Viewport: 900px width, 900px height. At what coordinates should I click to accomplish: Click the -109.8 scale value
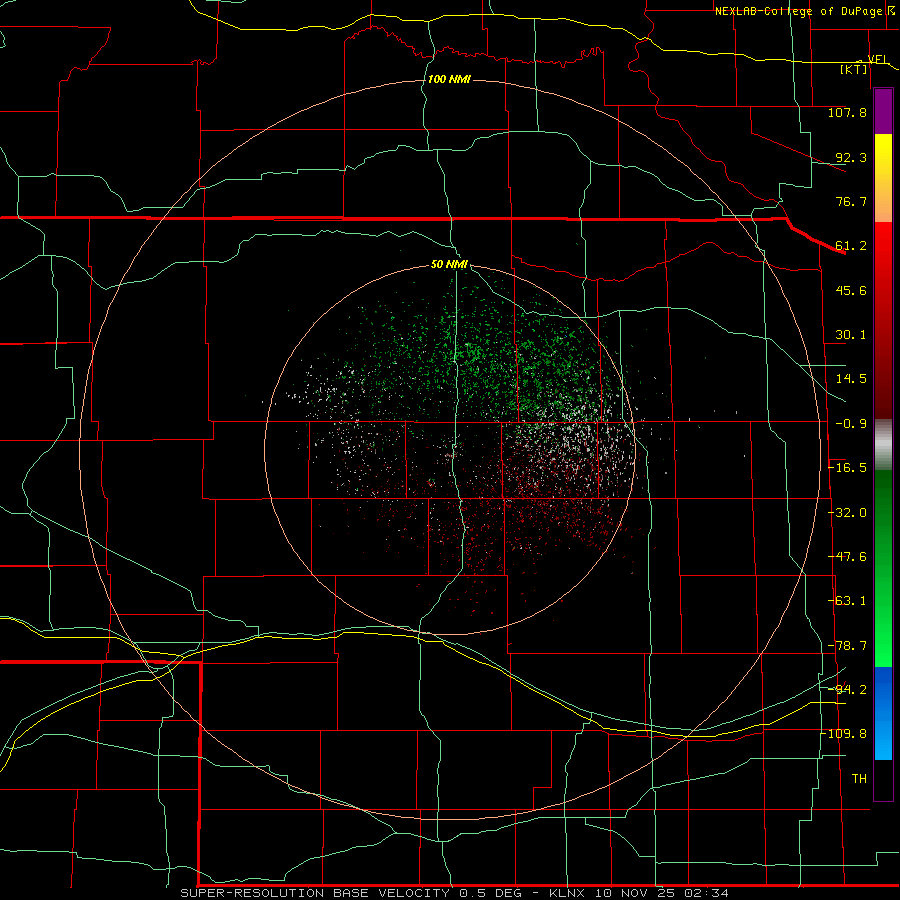844,734
